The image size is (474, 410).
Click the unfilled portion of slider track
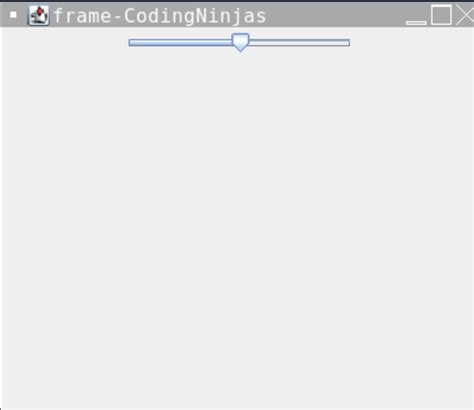(299, 42)
